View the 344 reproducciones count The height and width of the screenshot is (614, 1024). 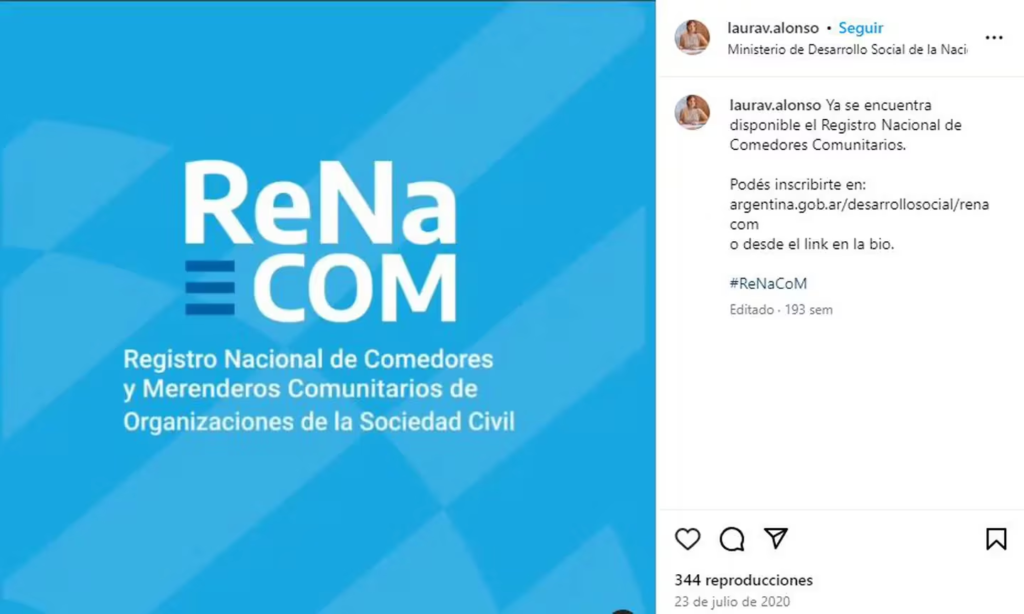(743, 580)
